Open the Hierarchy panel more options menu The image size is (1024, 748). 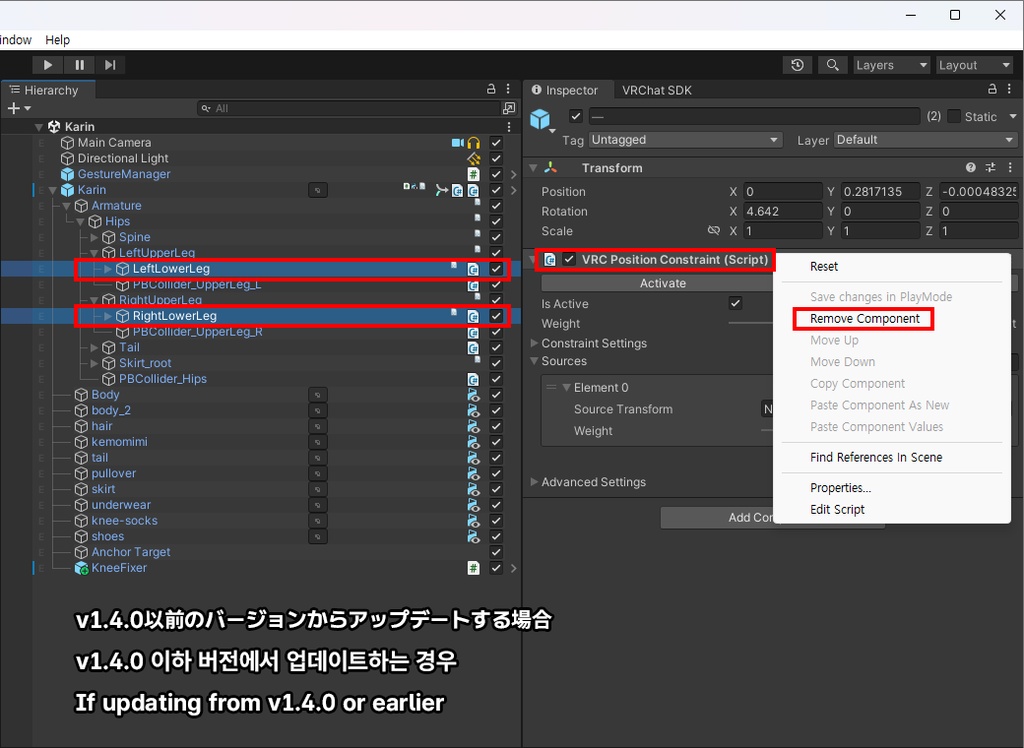(x=509, y=89)
